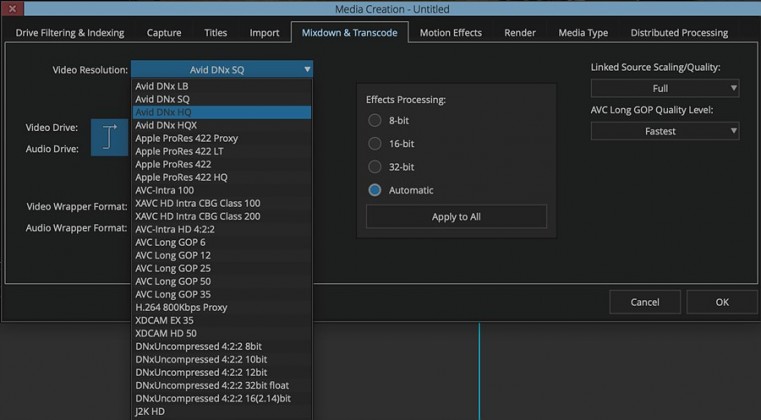Select the 8-bit effects processing option
761x420 pixels.
375,120
